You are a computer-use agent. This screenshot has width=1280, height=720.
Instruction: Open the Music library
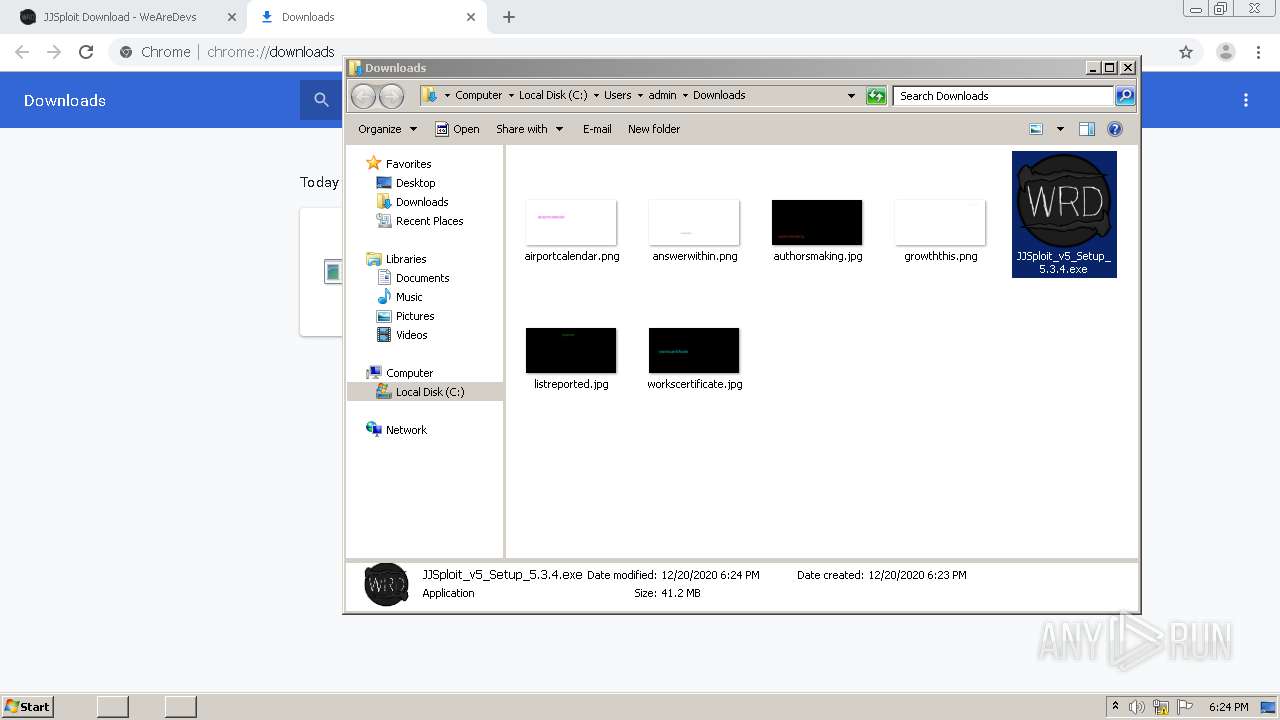pos(399,297)
